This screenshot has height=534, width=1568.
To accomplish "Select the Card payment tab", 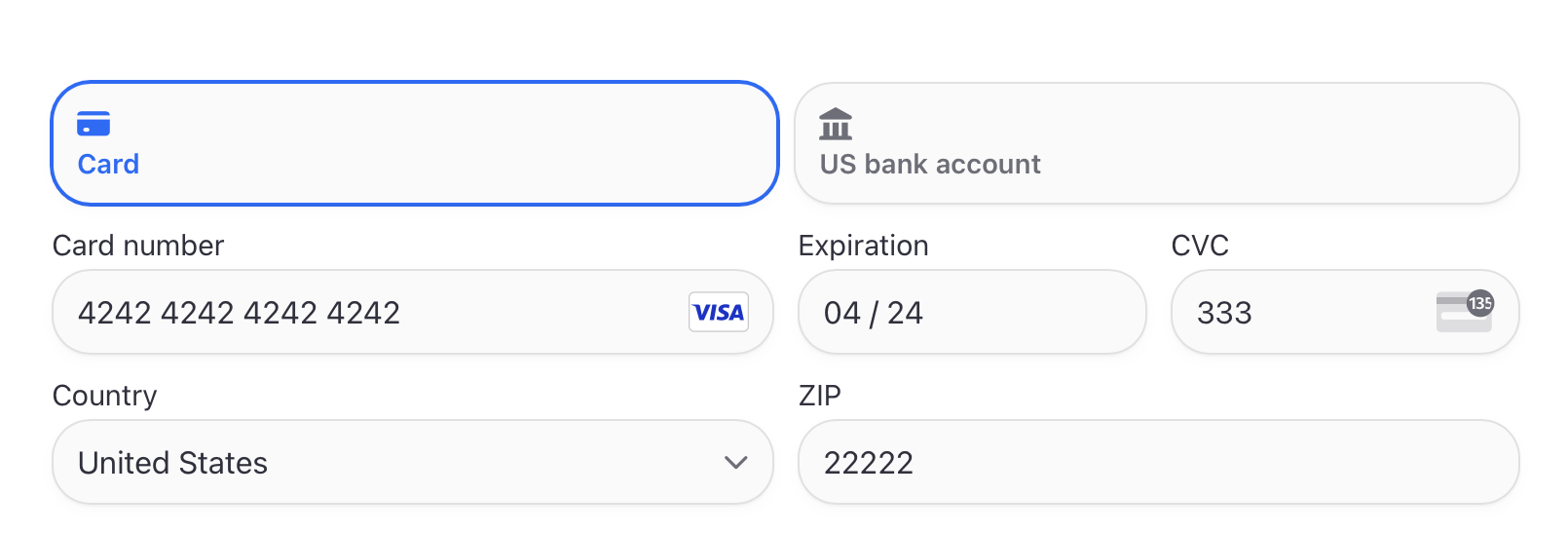I will 415,143.
